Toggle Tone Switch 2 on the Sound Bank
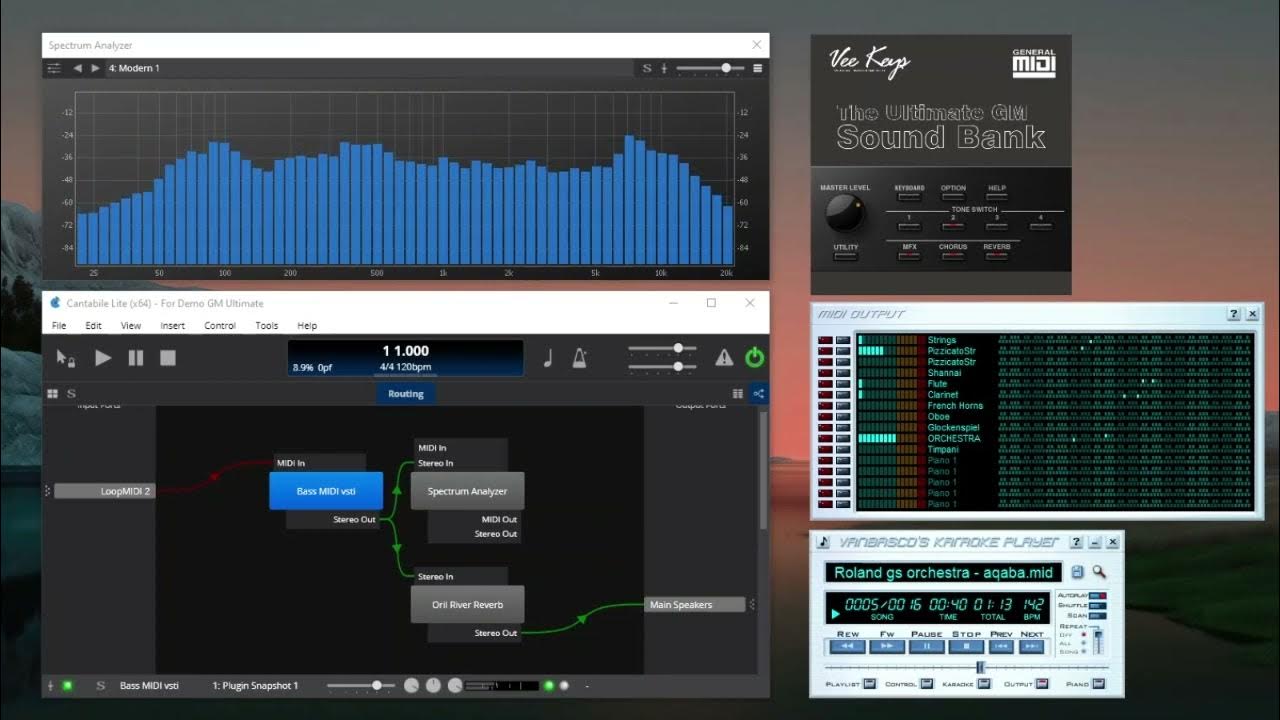 point(953,227)
